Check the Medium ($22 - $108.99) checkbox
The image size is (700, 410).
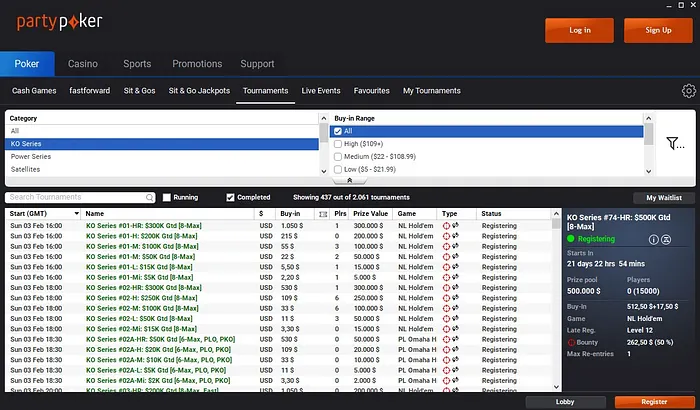[x=338, y=157]
